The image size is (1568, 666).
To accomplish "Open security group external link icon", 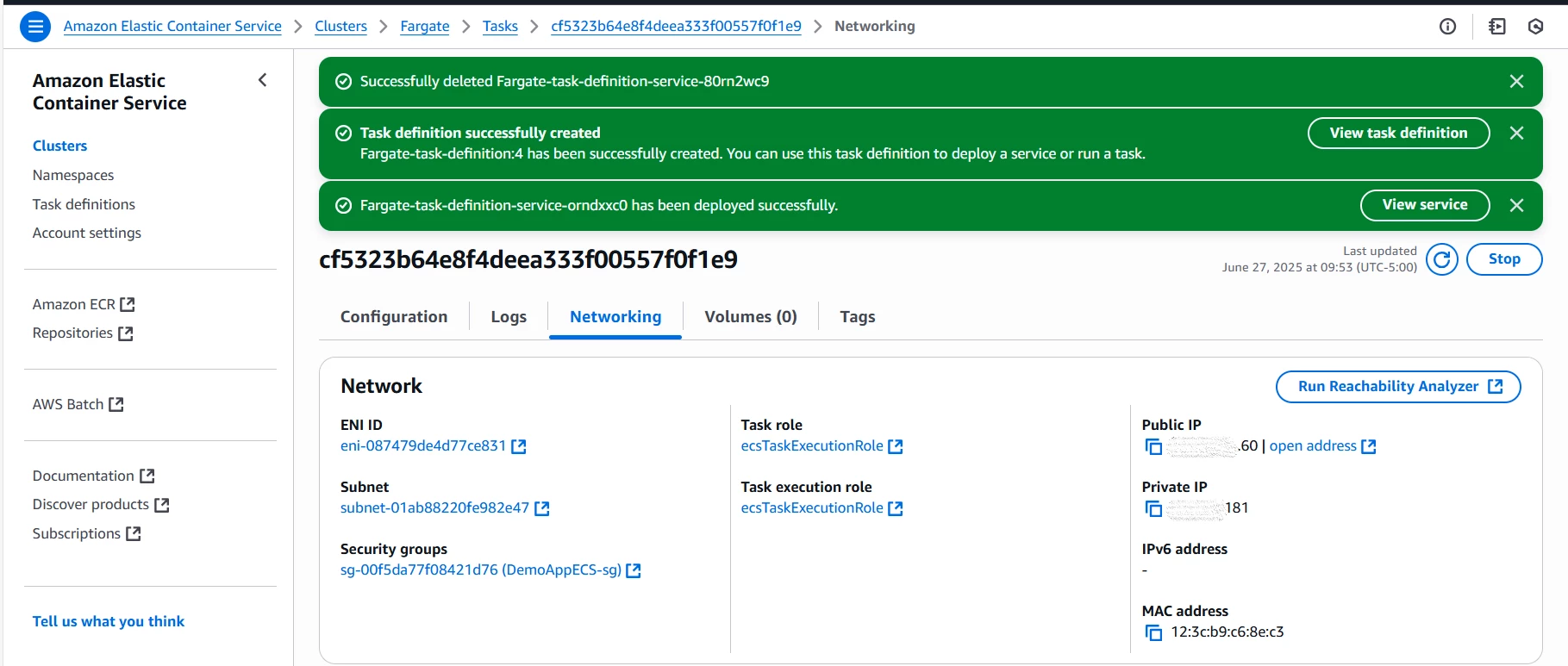I will coord(634,570).
